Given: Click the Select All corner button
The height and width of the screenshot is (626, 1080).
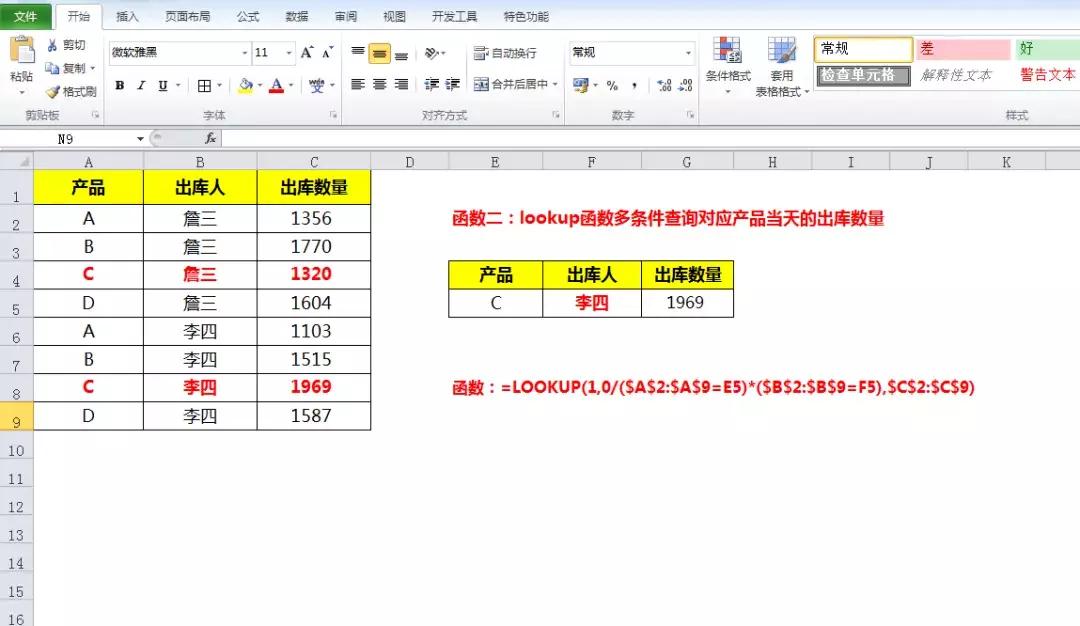Looking at the screenshot, I should [x=16, y=162].
